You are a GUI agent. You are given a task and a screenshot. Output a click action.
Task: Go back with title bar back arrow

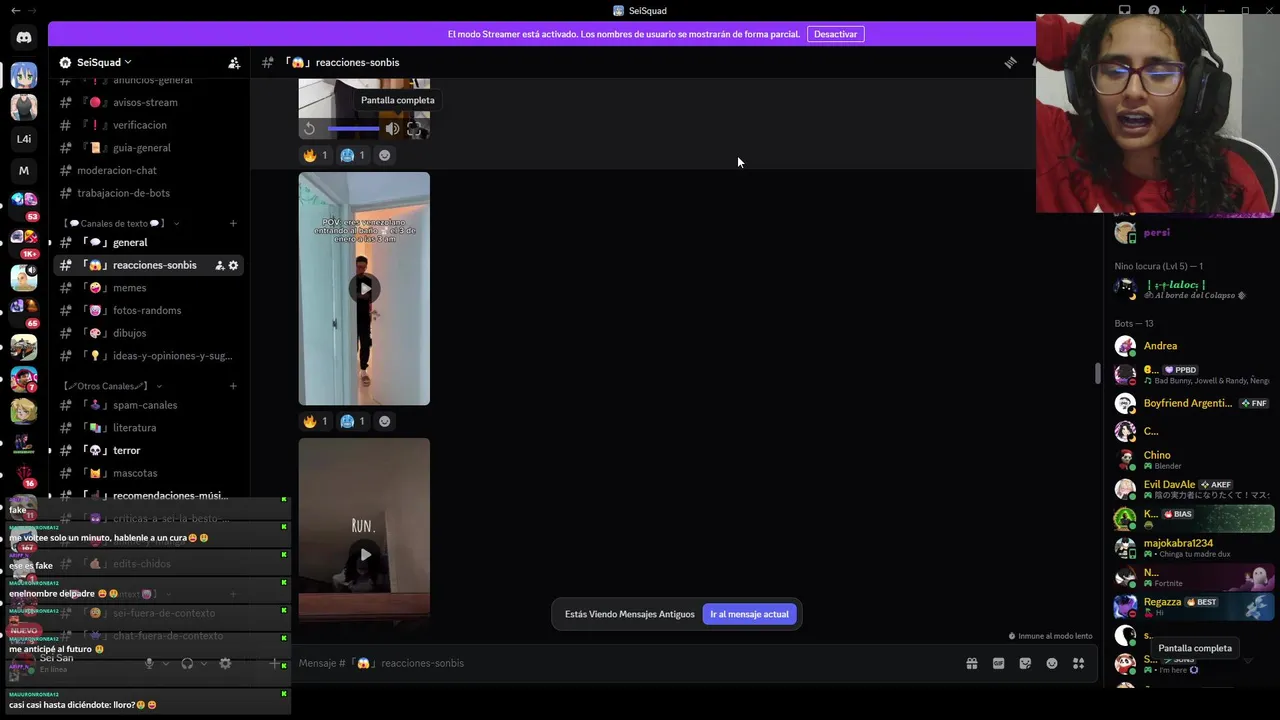(15, 10)
